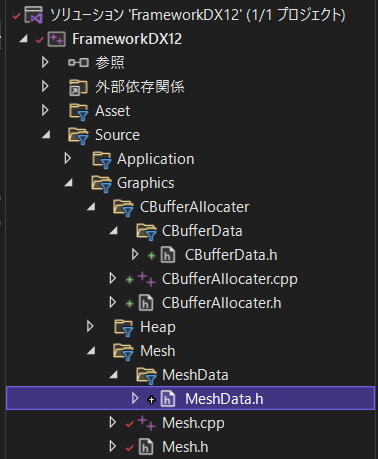Click the header file icon of Mesh.h
Screen dimensions: 378x459
(146, 447)
